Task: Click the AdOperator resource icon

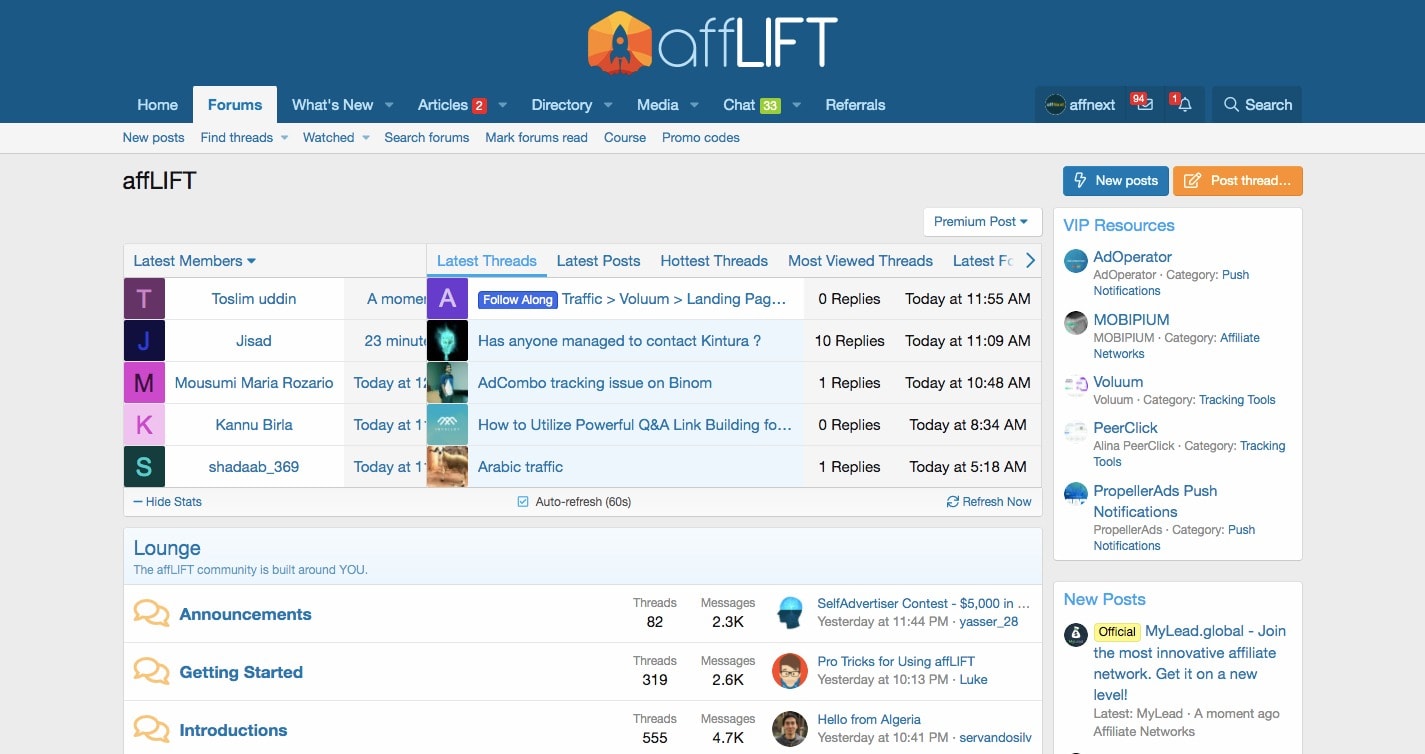Action: 1075,261
